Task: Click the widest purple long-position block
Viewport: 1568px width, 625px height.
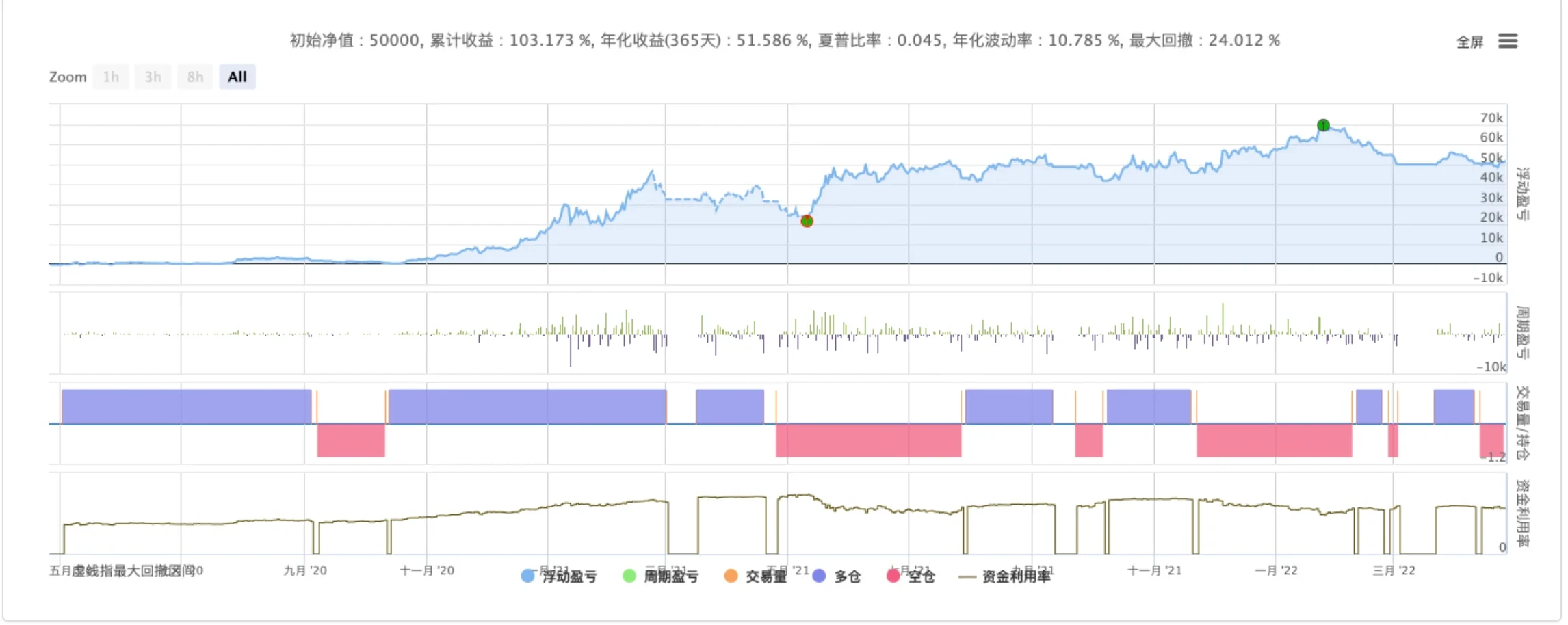Action: coord(527,406)
